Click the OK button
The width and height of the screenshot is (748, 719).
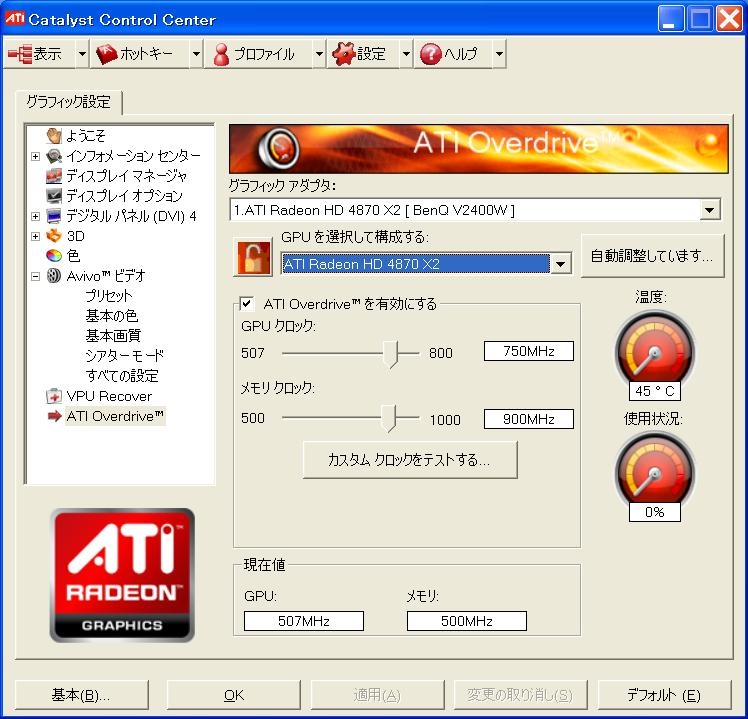tap(234, 695)
